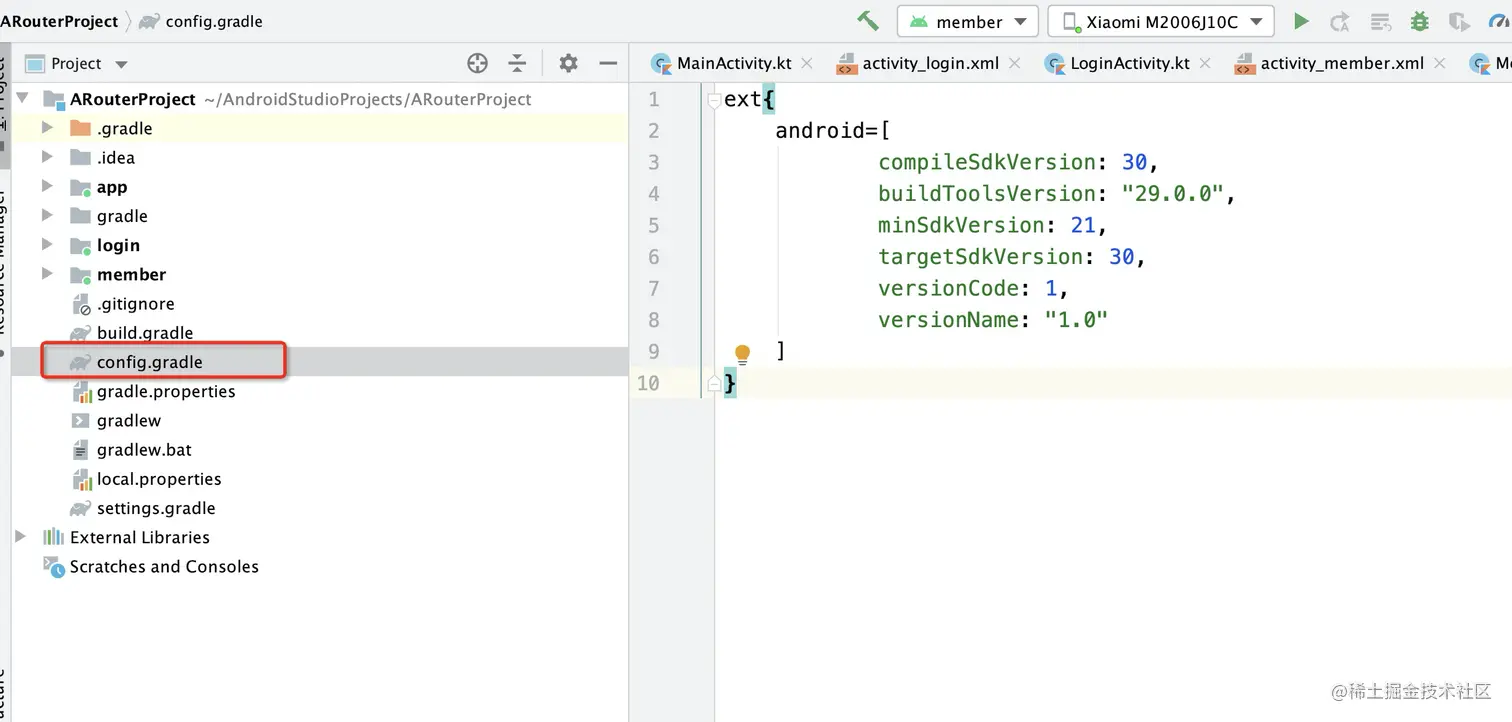The image size is (1512, 722).
Task: Collapse the ARouterProject root node
Action: click(x=21, y=99)
